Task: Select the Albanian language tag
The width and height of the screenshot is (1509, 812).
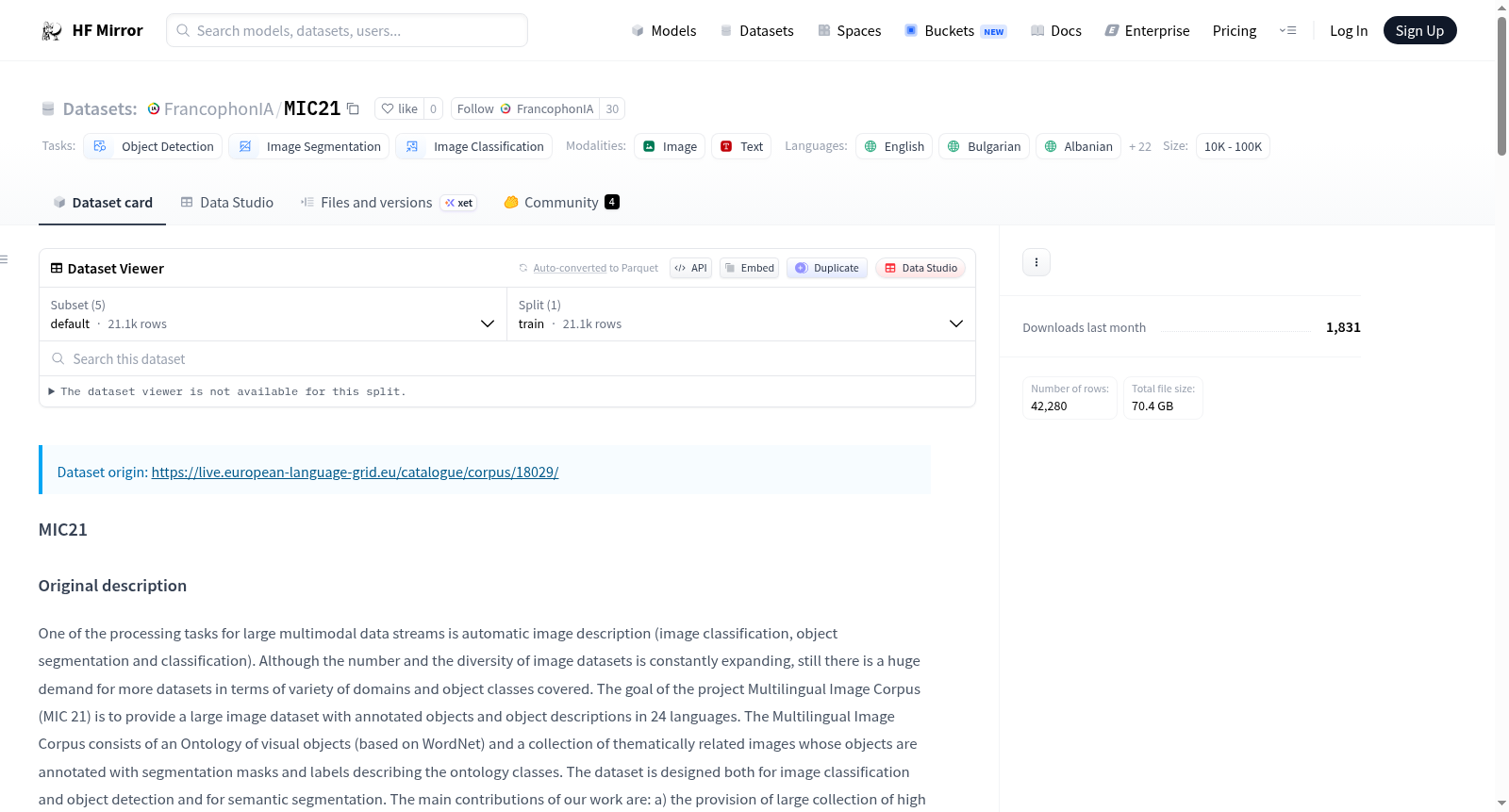Action: (1079, 146)
